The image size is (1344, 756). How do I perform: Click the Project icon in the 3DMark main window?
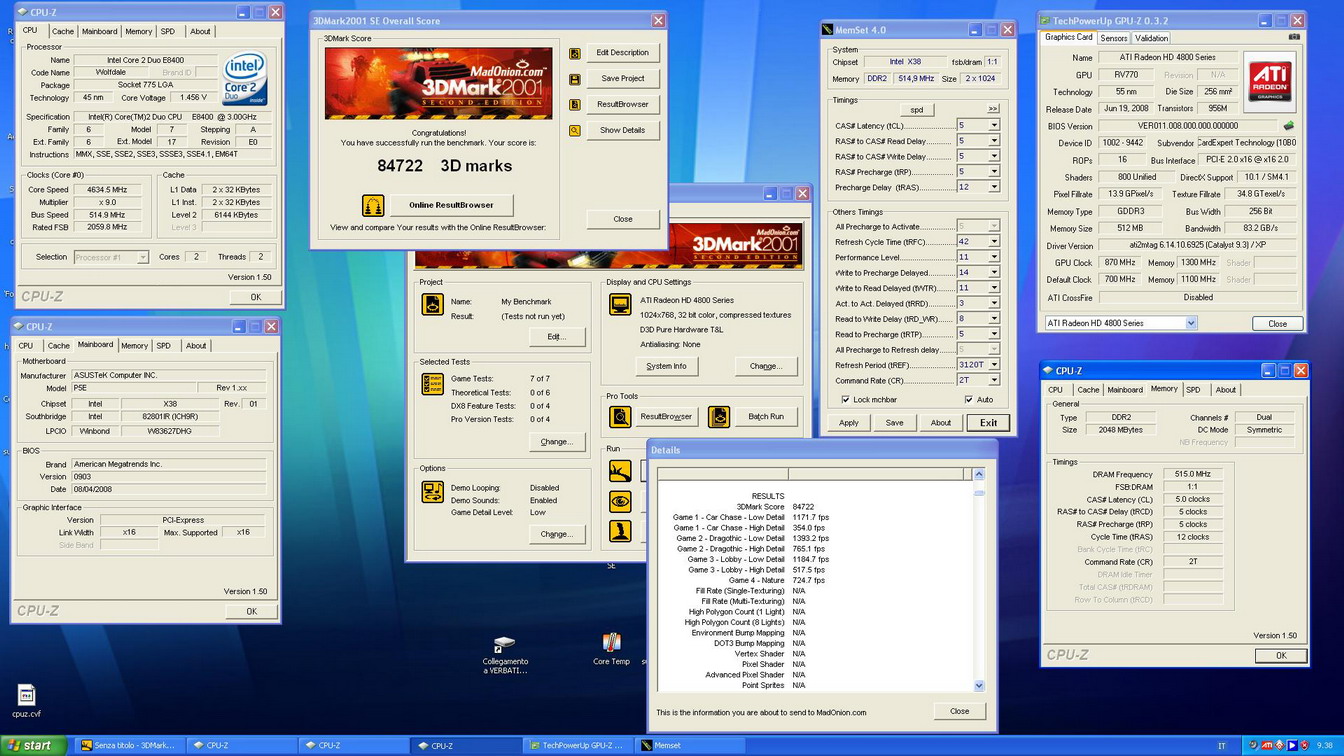tap(432, 304)
